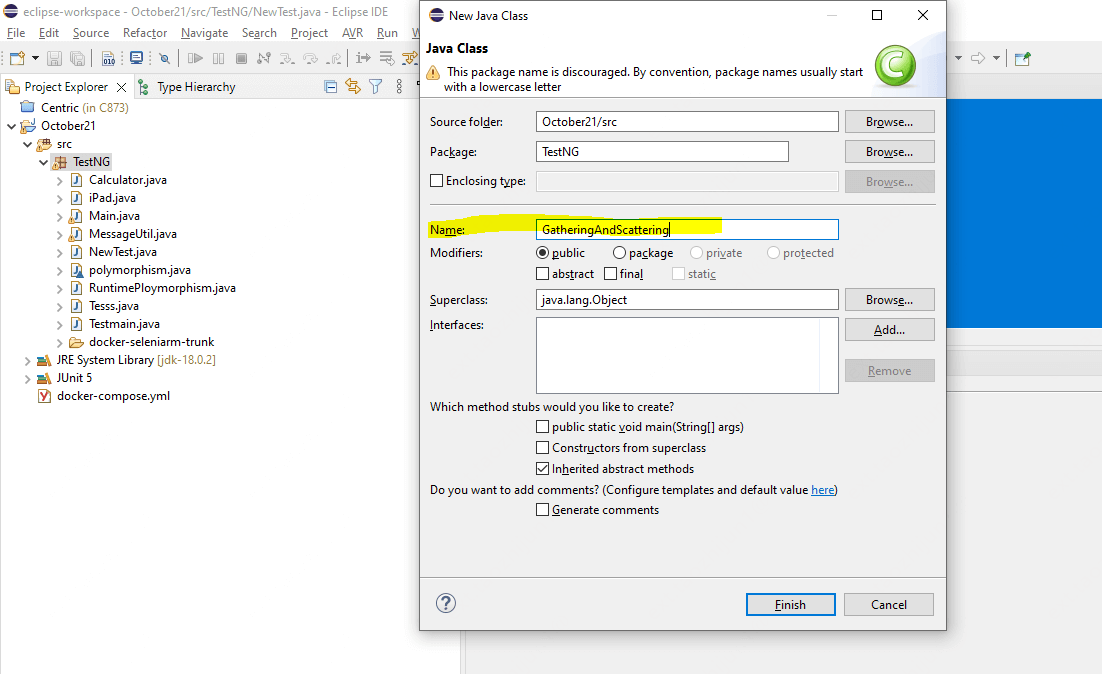This screenshot has width=1102, height=674.
Task: Tick the abstract modifier checkbox
Action: 542,273
